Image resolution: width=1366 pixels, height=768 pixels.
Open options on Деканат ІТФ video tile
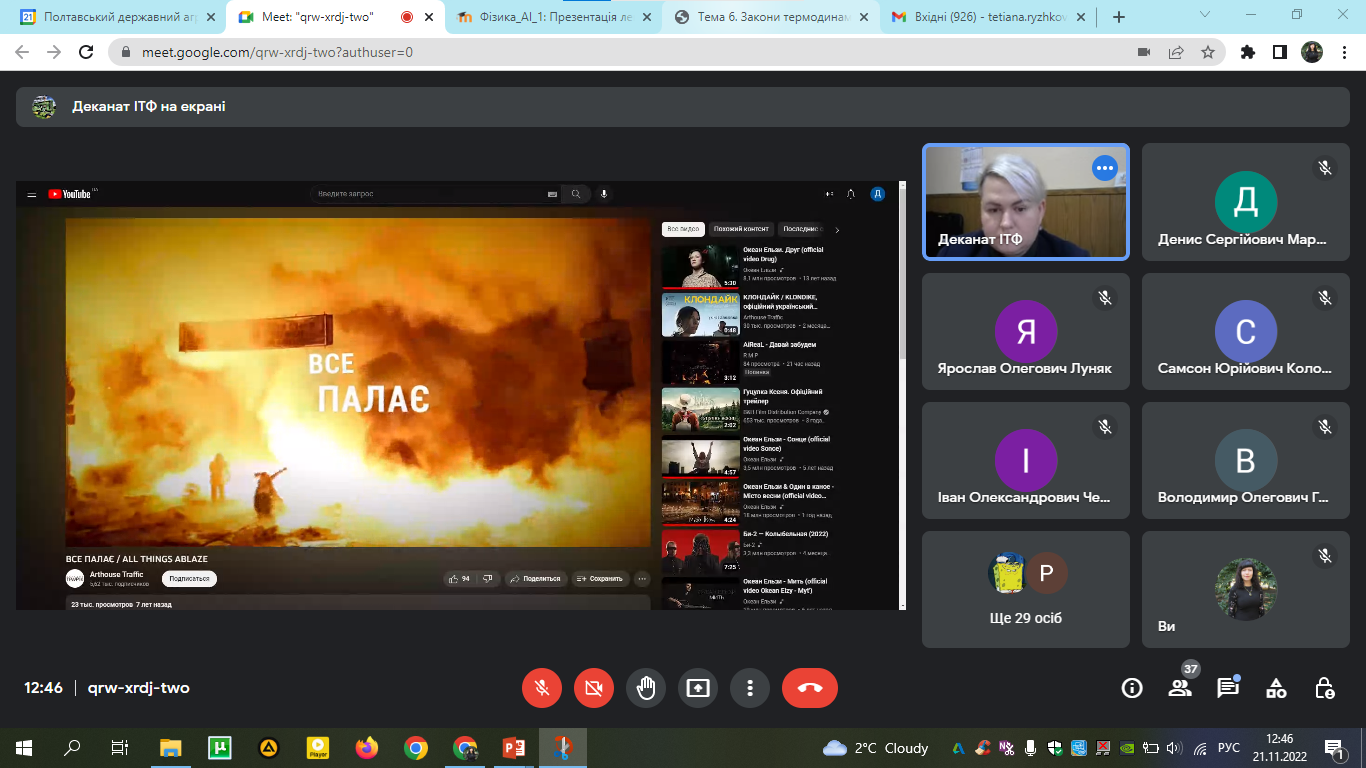tap(1104, 168)
